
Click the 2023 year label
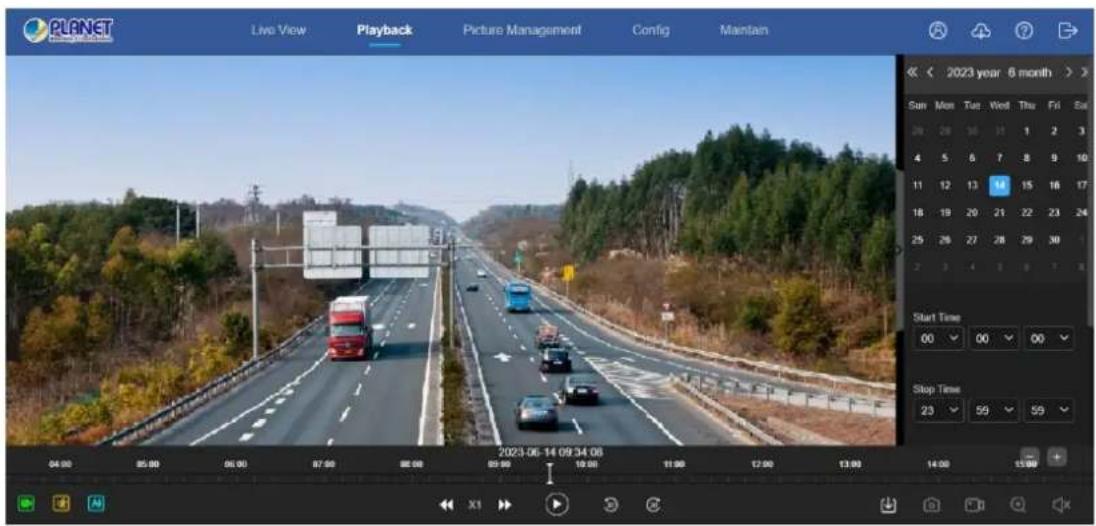(973, 72)
